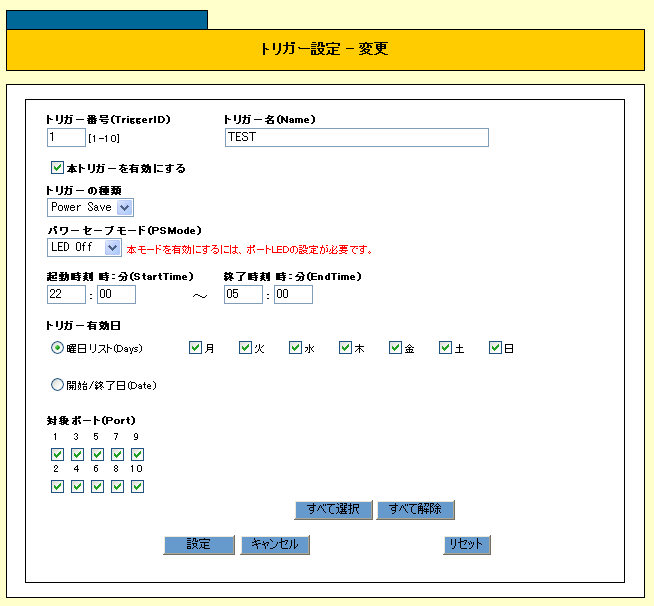This screenshot has height=606, width=654.
Task: Click the 対象ポート(Port) label
Action: [91, 420]
